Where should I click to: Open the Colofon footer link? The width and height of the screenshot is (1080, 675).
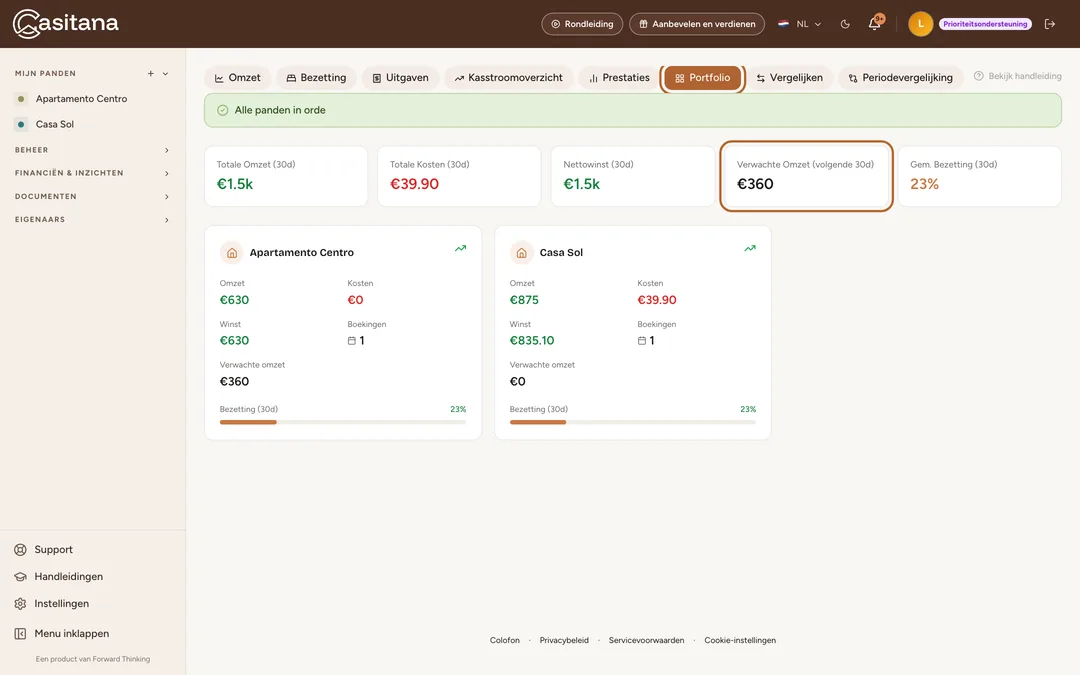coord(505,641)
